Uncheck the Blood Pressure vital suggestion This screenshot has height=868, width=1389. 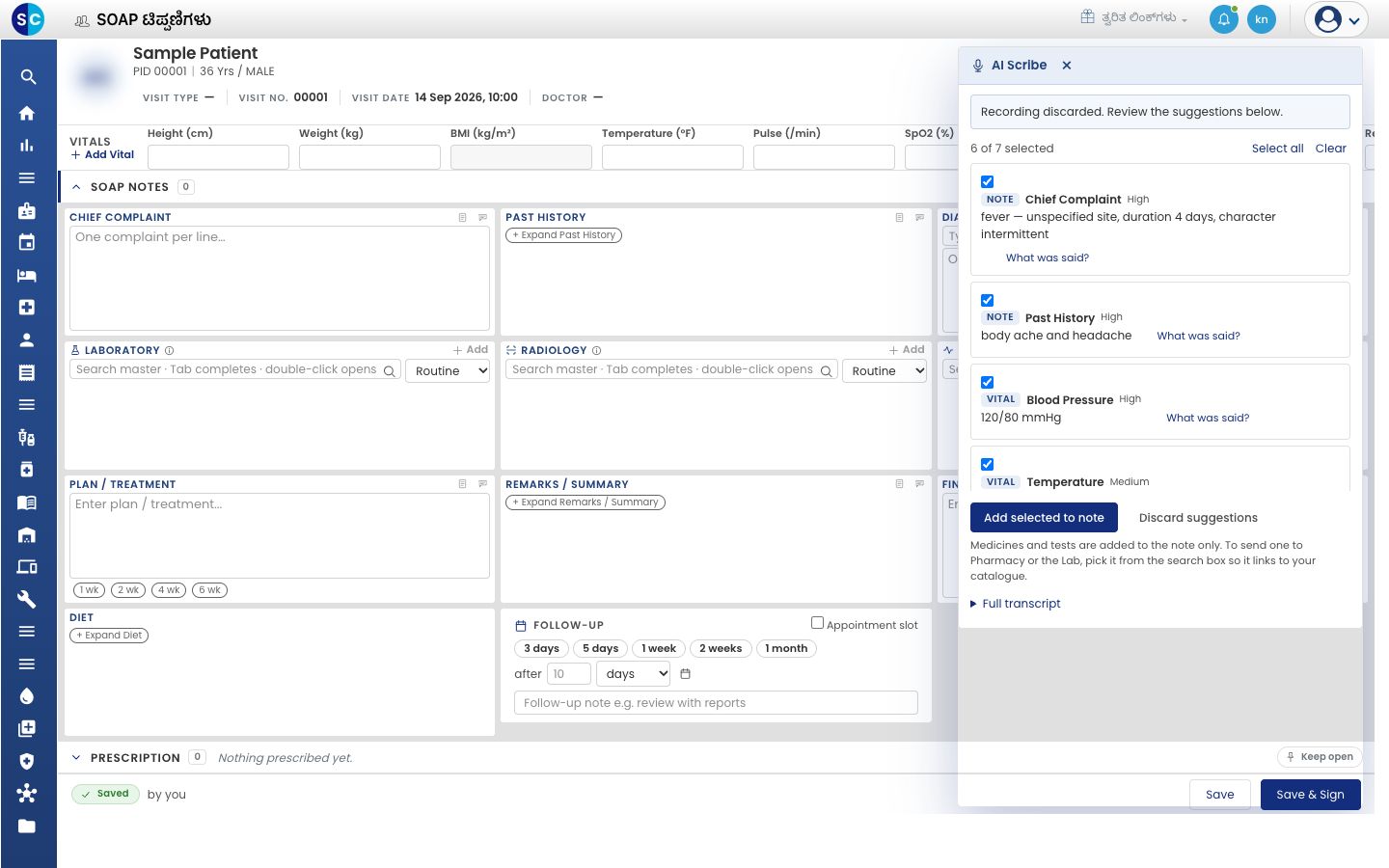pyautogui.click(x=987, y=382)
